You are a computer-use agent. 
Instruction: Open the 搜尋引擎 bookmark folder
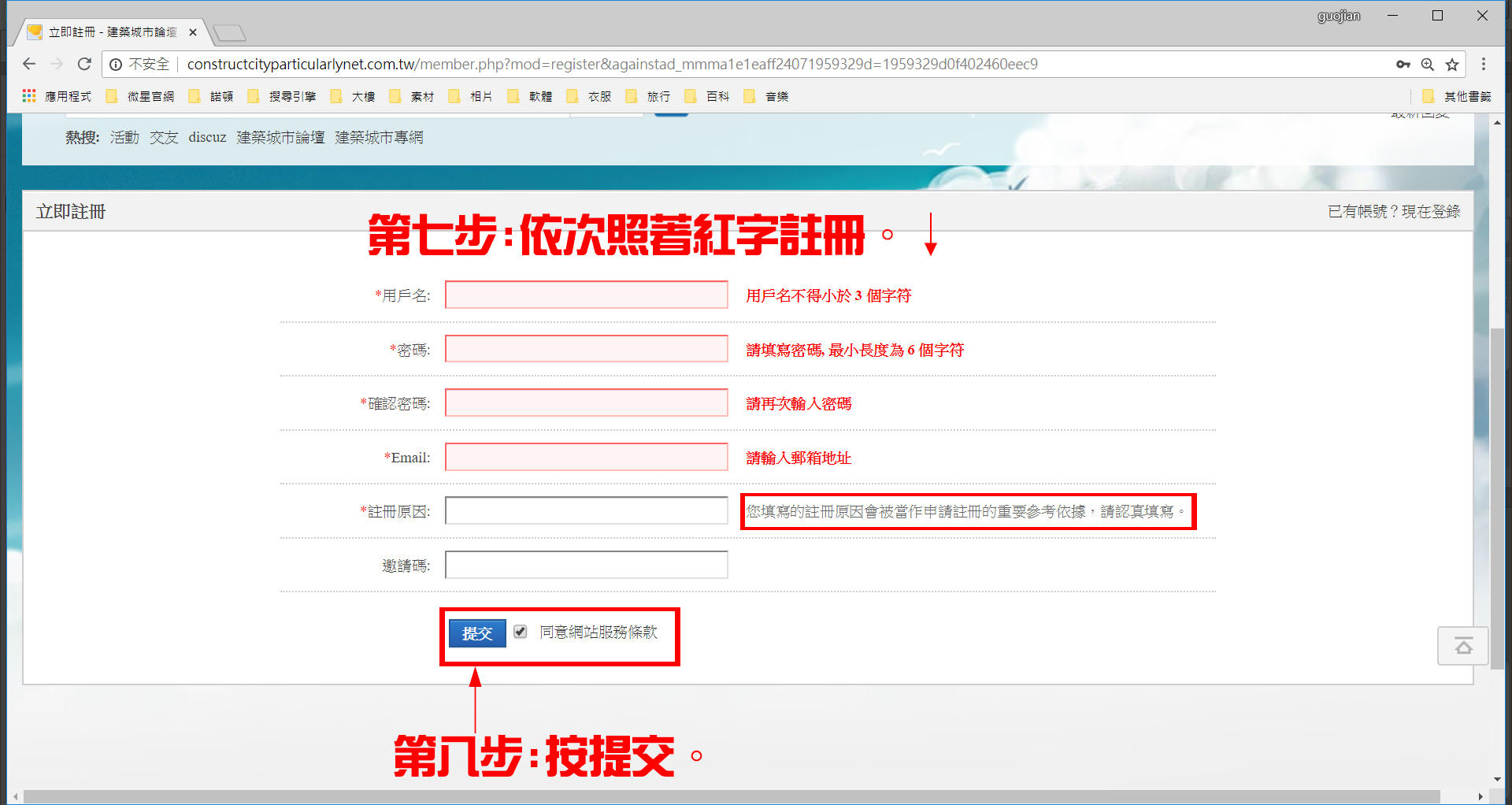pyautogui.click(x=282, y=96)
